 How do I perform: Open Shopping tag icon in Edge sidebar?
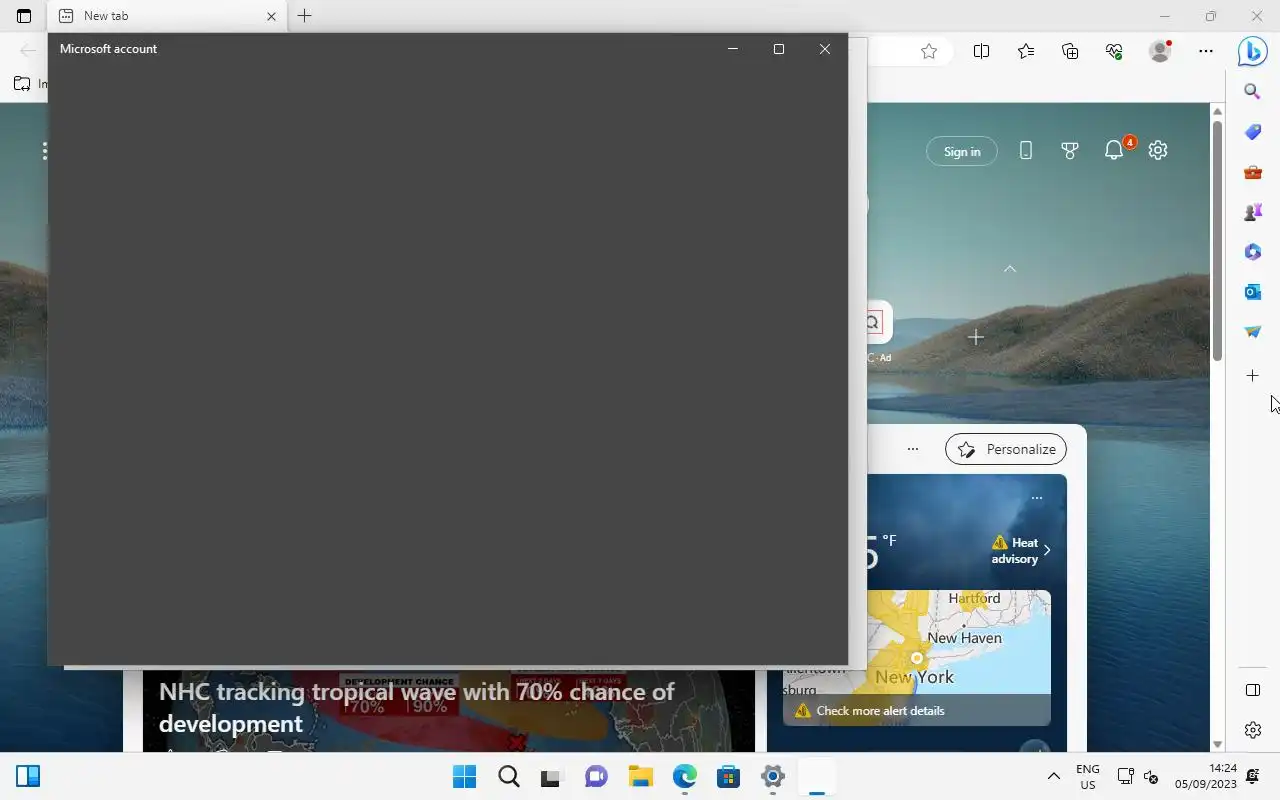pyautogui.click(x=1252, y=132)
